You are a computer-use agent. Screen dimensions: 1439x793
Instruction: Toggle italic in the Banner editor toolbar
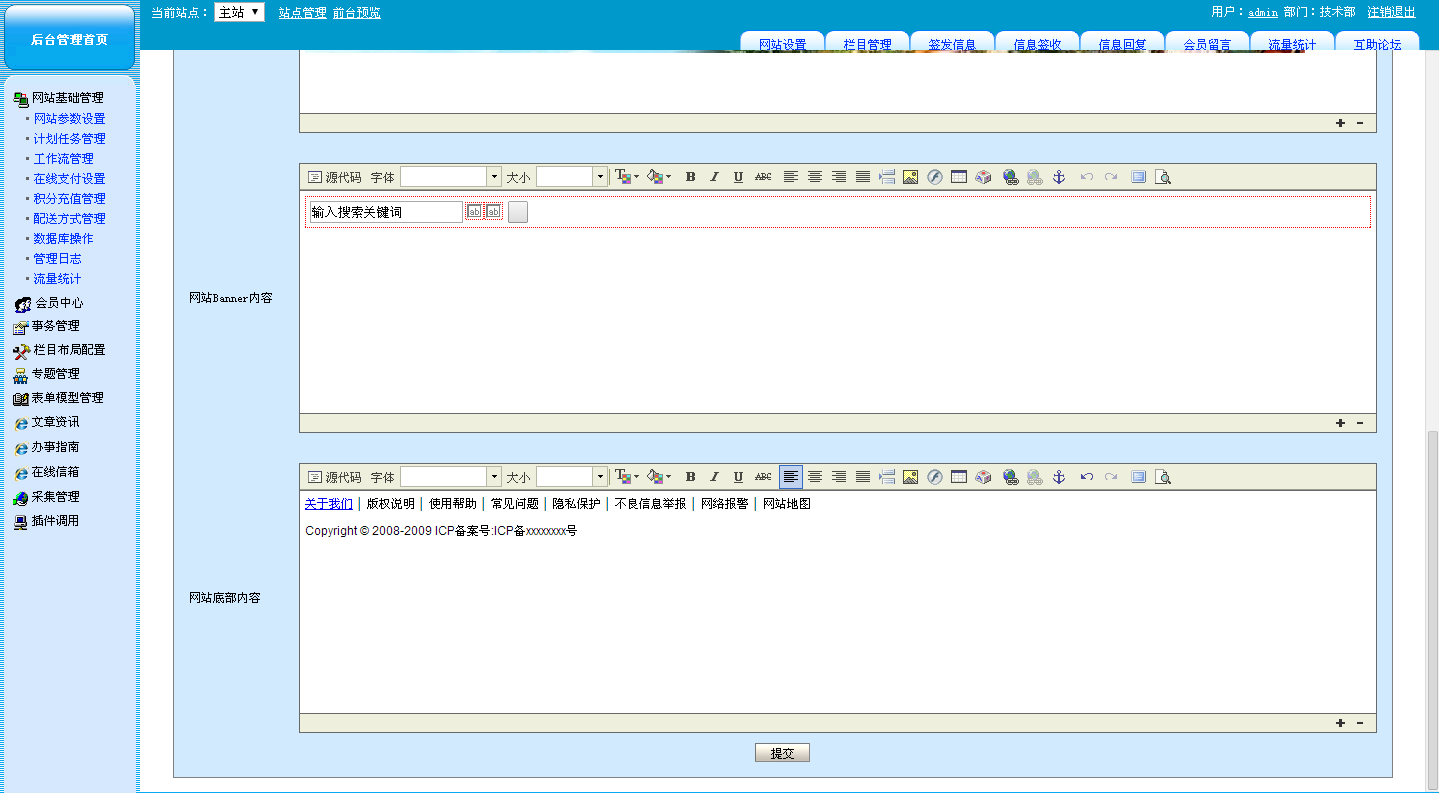coord(714,177)
